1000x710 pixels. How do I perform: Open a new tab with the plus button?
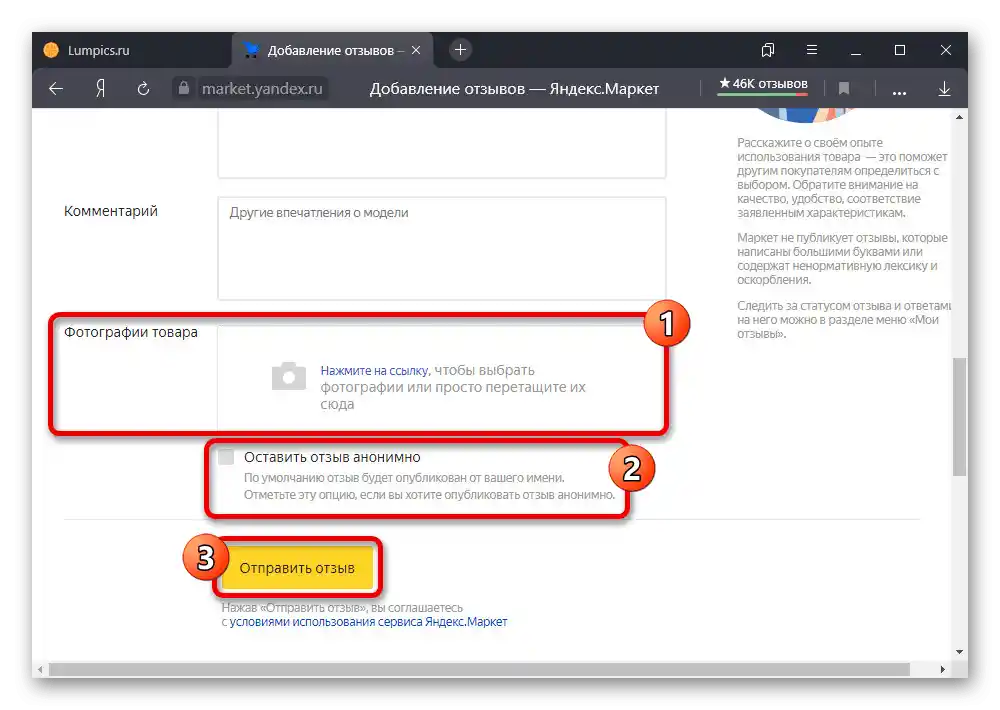(x=459, y=48)
